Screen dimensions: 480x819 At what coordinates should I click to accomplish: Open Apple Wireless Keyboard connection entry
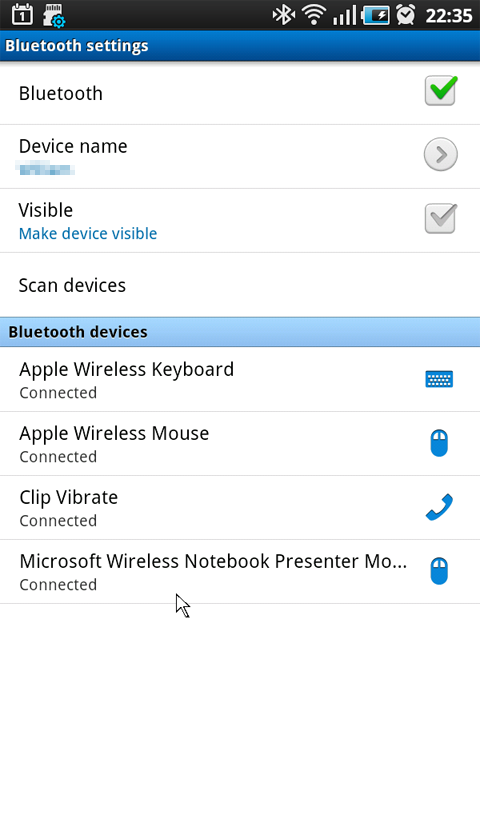pyautogui.click(x=240, y=379)
